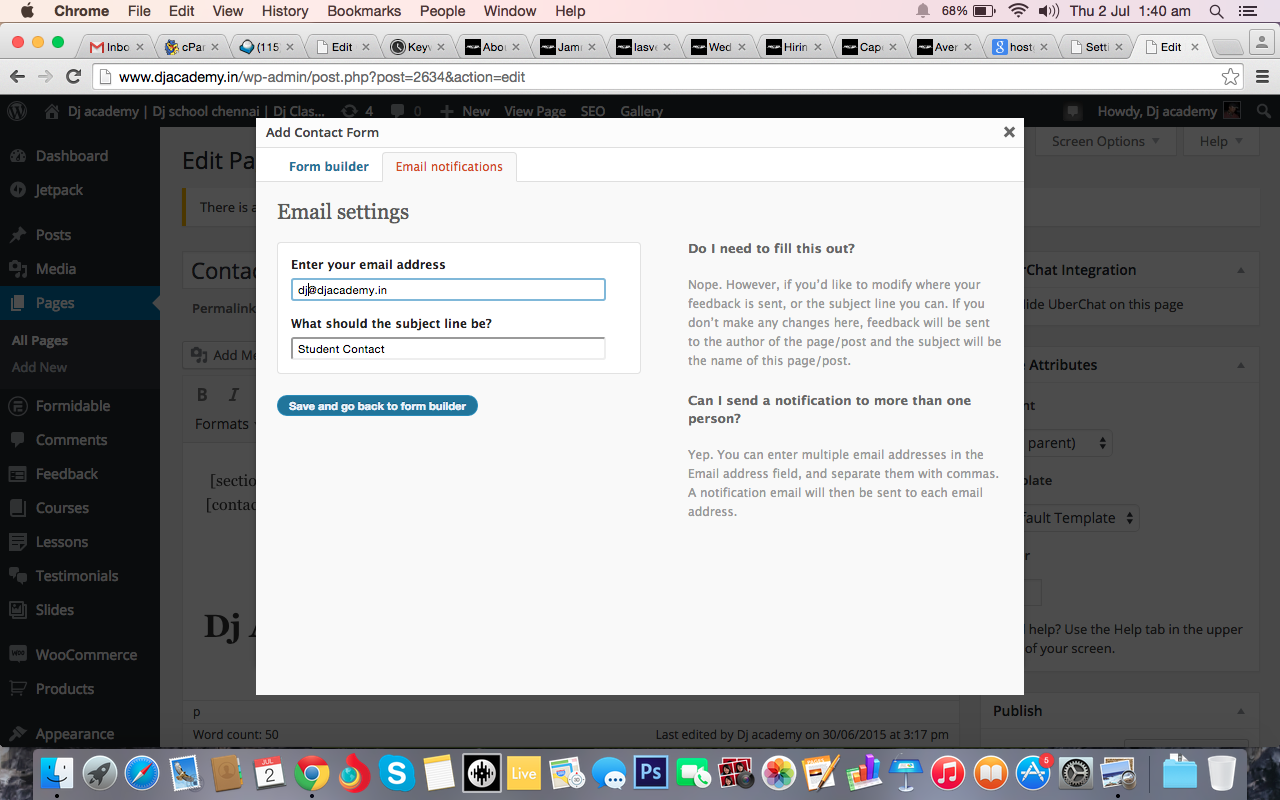Click the Jetpack icon in sidebar
Image resolution: width=1280 pixels, height=800 pixels.
18,190
